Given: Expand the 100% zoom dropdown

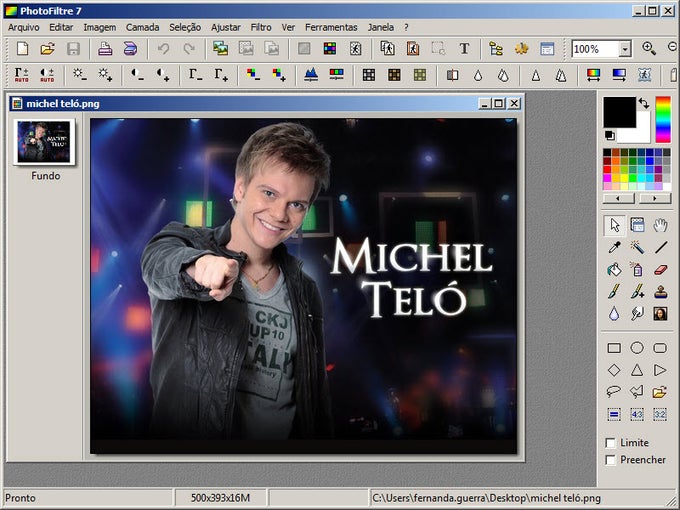Looking at the screenshot, I should tap(625, 49).
